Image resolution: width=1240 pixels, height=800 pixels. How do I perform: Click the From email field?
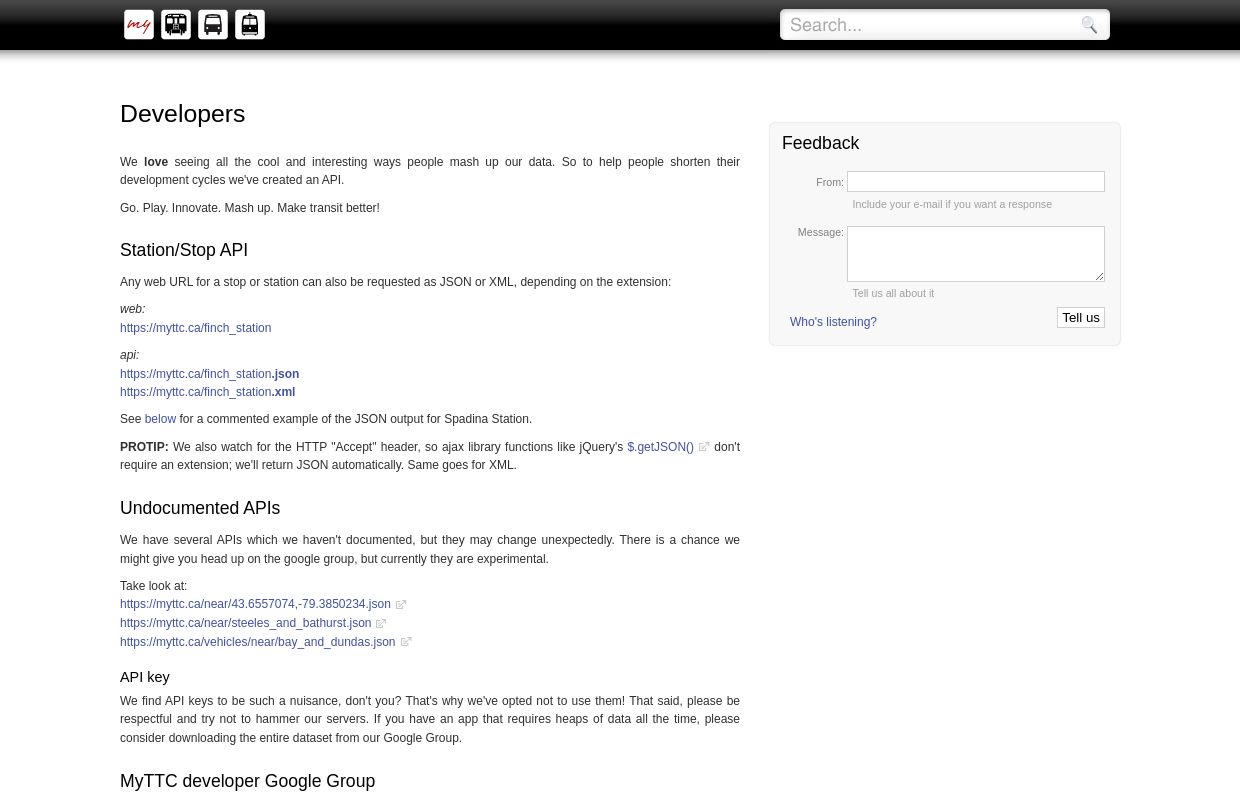[x=976, y=181]
